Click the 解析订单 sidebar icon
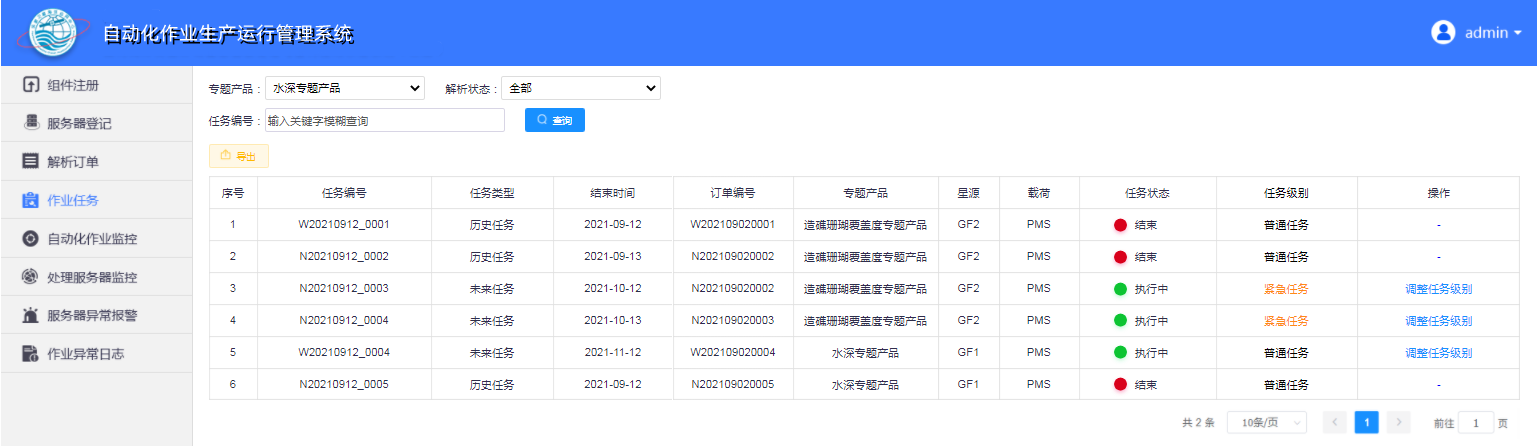The width and height of the screenshot is (1538, 446). coord(31,161)
